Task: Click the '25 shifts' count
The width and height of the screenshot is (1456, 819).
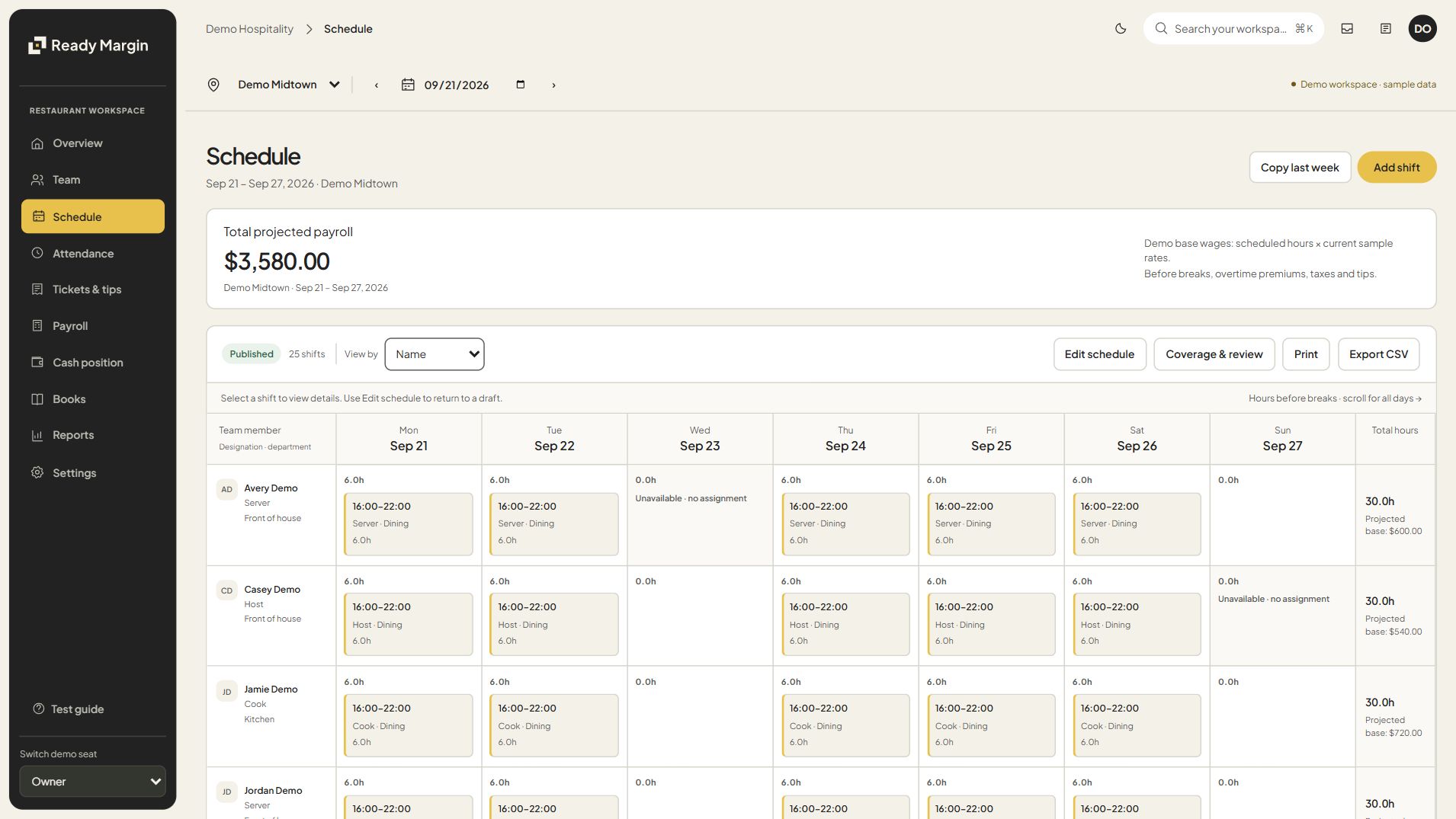Action: point(306,354)
